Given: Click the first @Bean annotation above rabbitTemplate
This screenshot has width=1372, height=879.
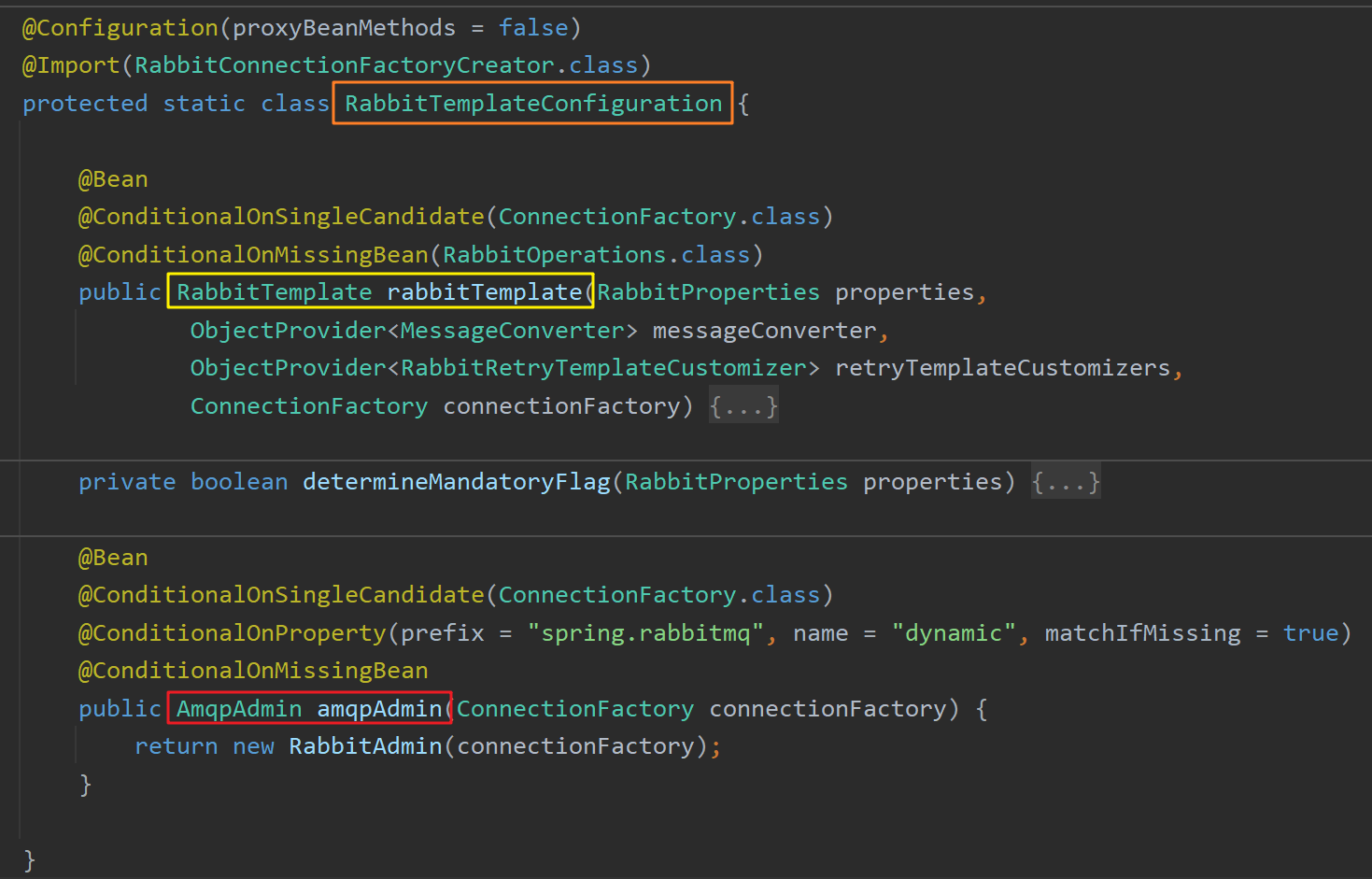Looking at the screenshot, I should tap(113, 179).
